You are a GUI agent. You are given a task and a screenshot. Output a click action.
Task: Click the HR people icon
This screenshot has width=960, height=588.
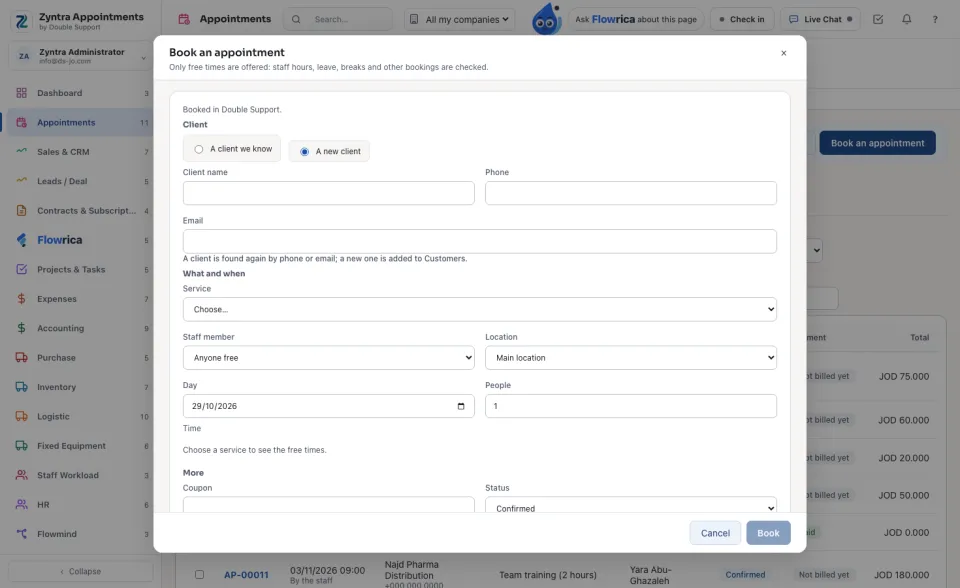coord(21,505)
